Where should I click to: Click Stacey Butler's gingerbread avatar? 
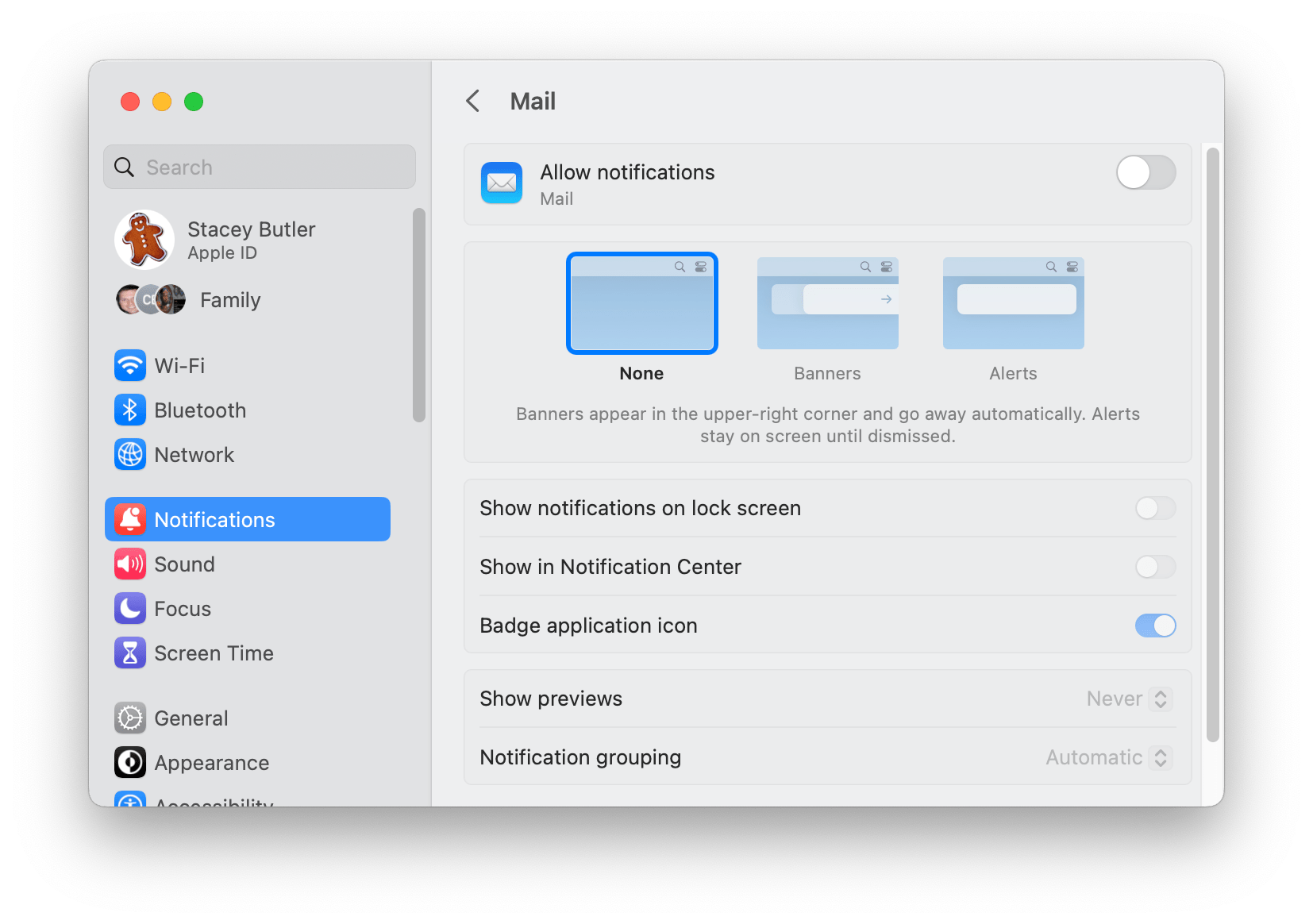pos(144,240)
